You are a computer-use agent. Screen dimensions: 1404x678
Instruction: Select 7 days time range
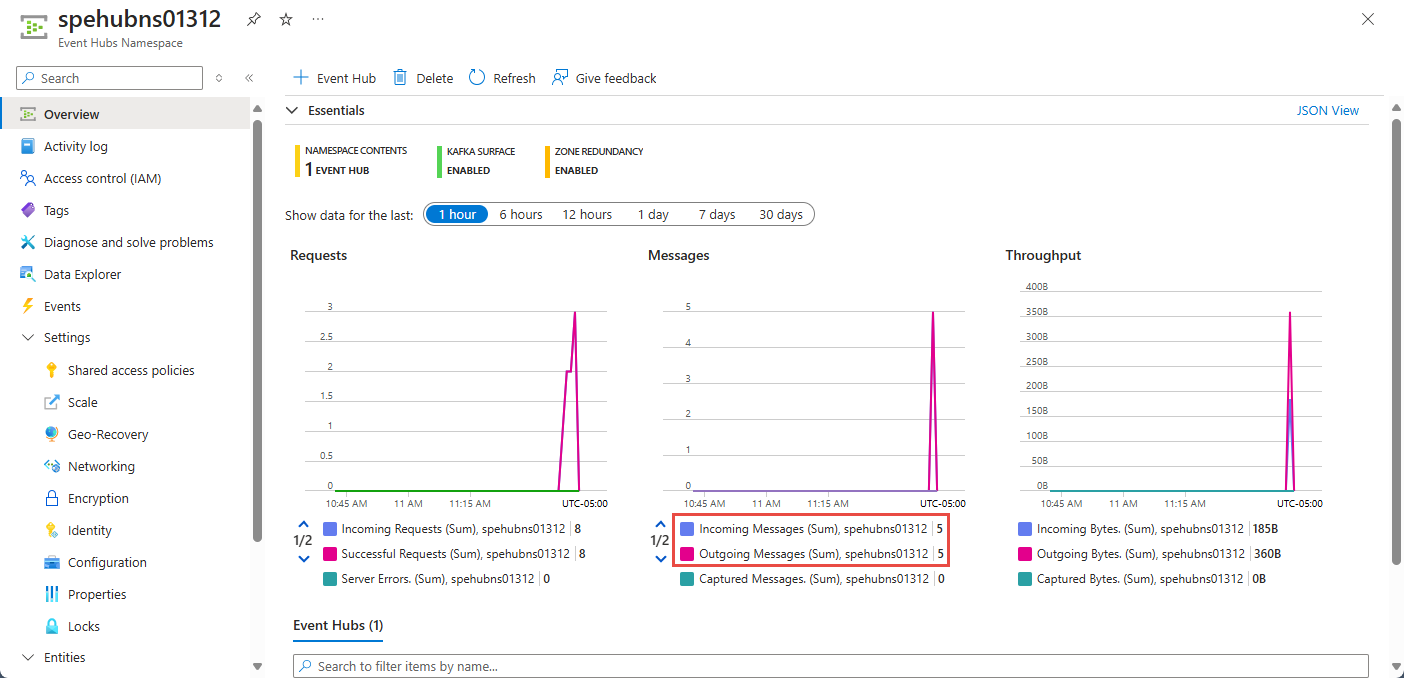(x=717, y=214)
